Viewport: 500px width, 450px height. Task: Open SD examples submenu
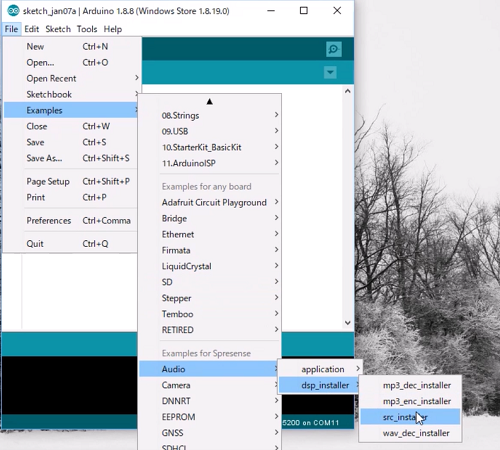pos(210,282)
